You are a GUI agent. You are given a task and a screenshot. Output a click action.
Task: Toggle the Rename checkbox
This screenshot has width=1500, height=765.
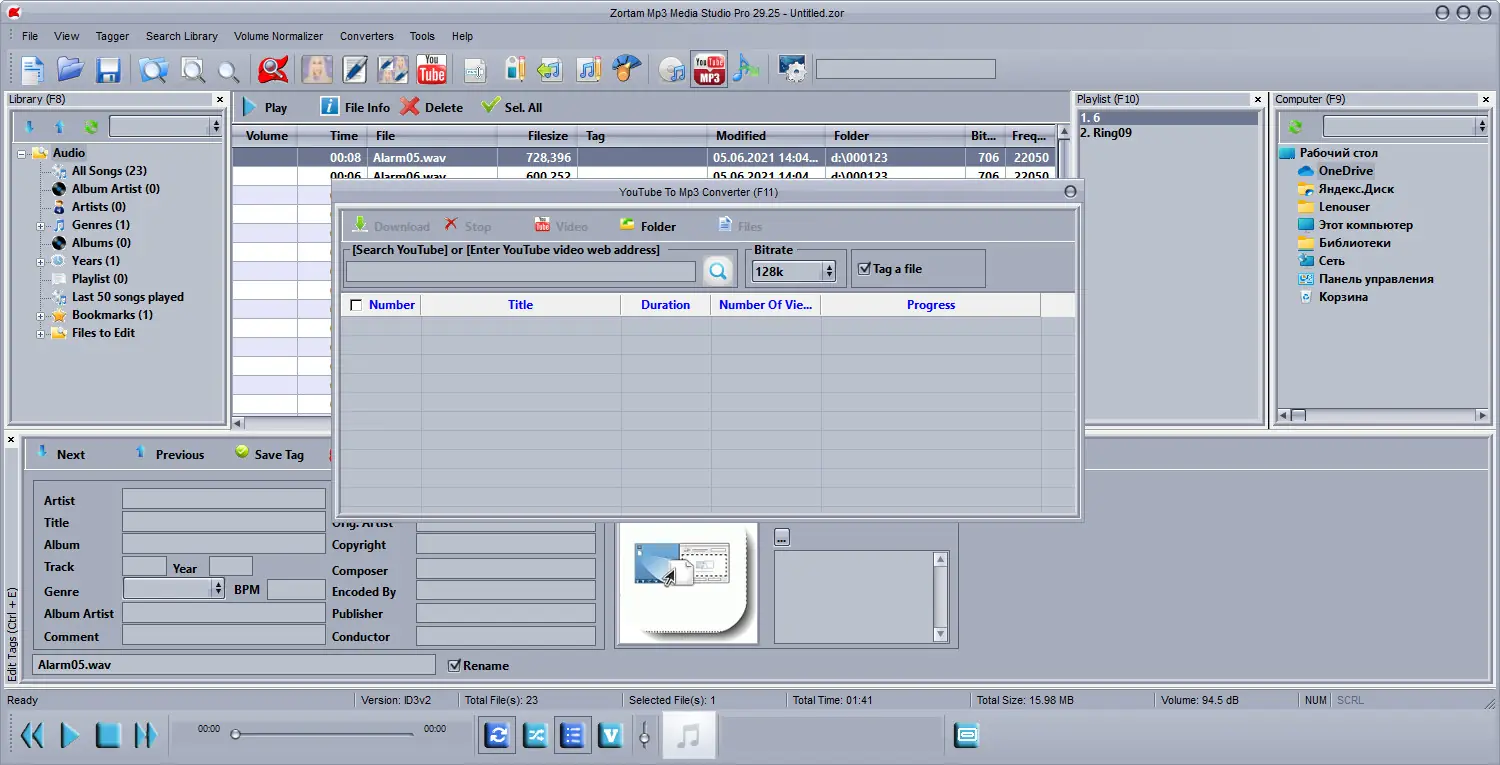(455, 665)
